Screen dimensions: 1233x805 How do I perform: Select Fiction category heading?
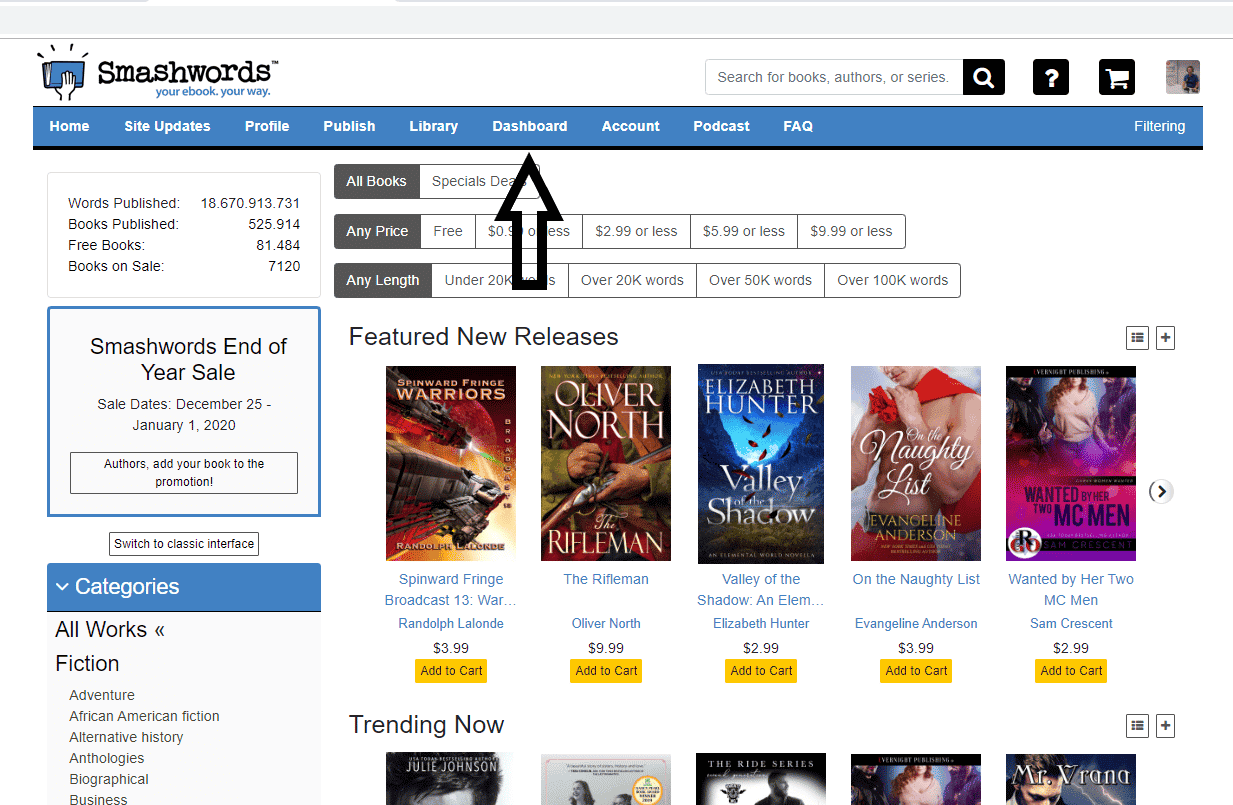click(x=87, y=664)
